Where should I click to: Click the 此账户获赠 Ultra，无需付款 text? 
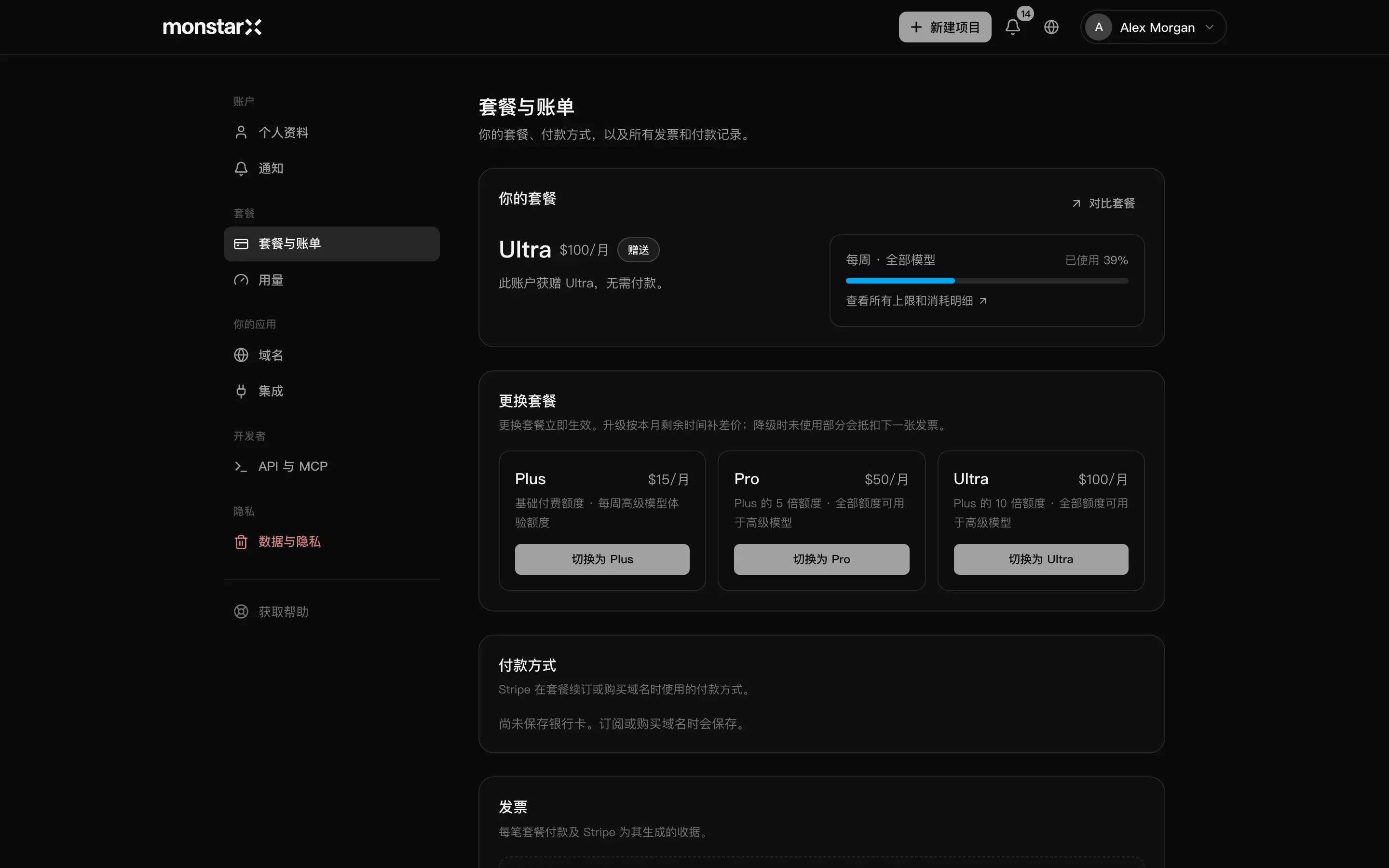(583, 283)
